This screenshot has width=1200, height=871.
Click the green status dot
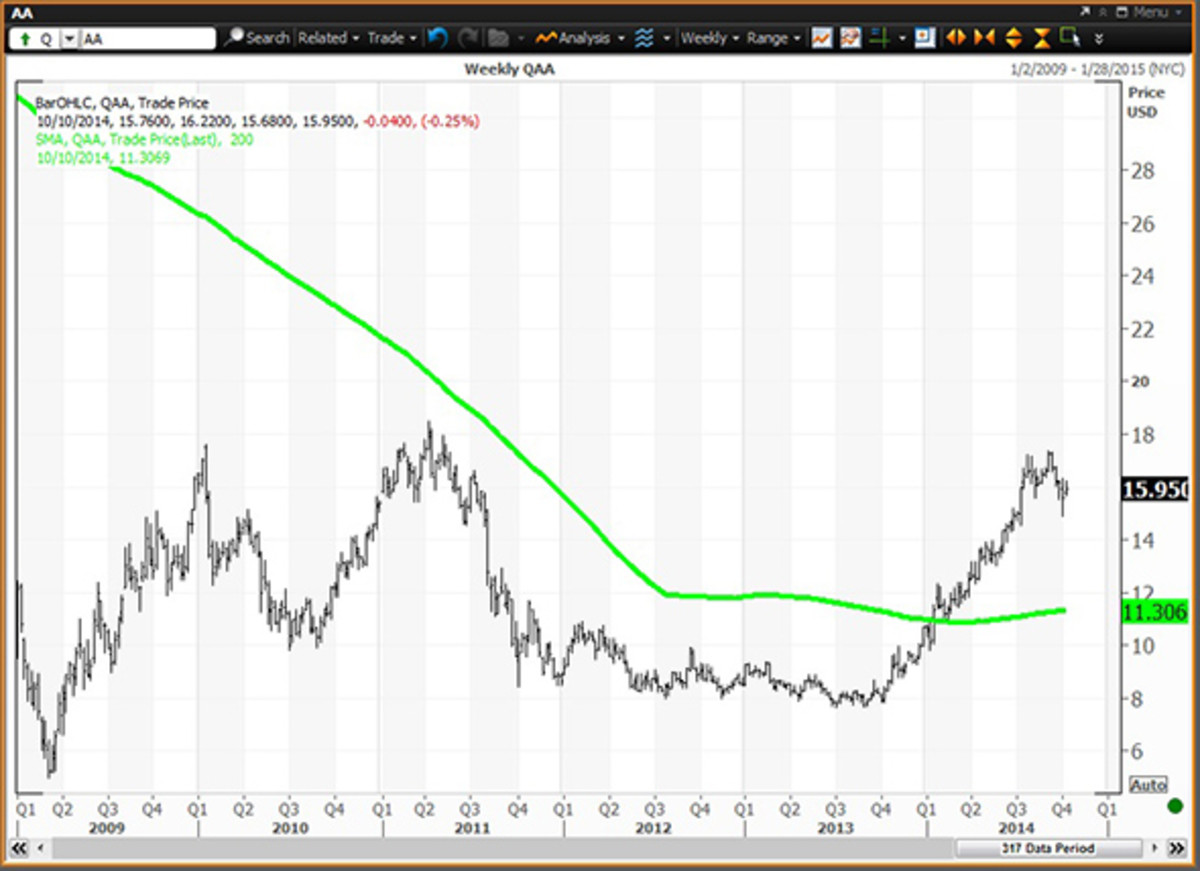1174,805
